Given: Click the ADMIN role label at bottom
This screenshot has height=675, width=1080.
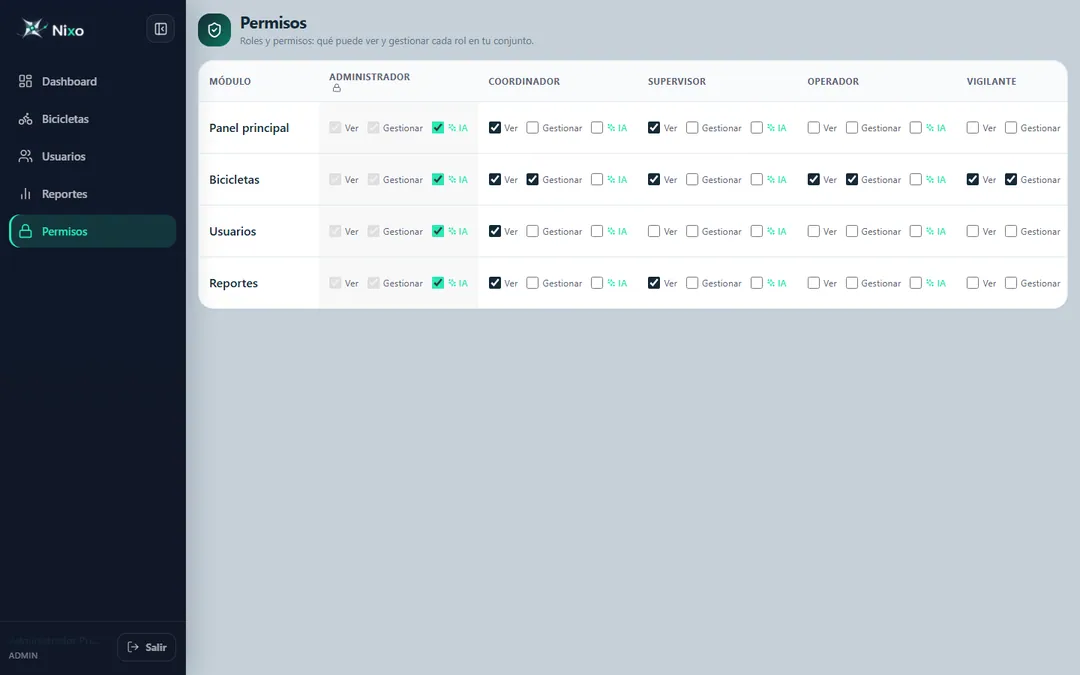Looking at the screenshot, I should [23, 656].
